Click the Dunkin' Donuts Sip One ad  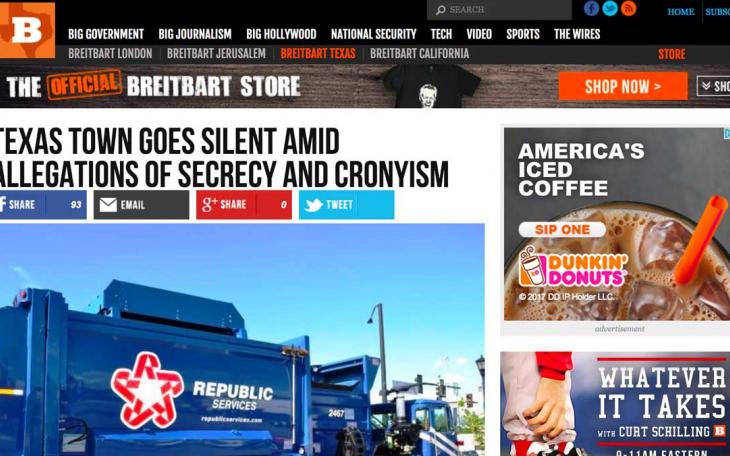tap(617, 224)
